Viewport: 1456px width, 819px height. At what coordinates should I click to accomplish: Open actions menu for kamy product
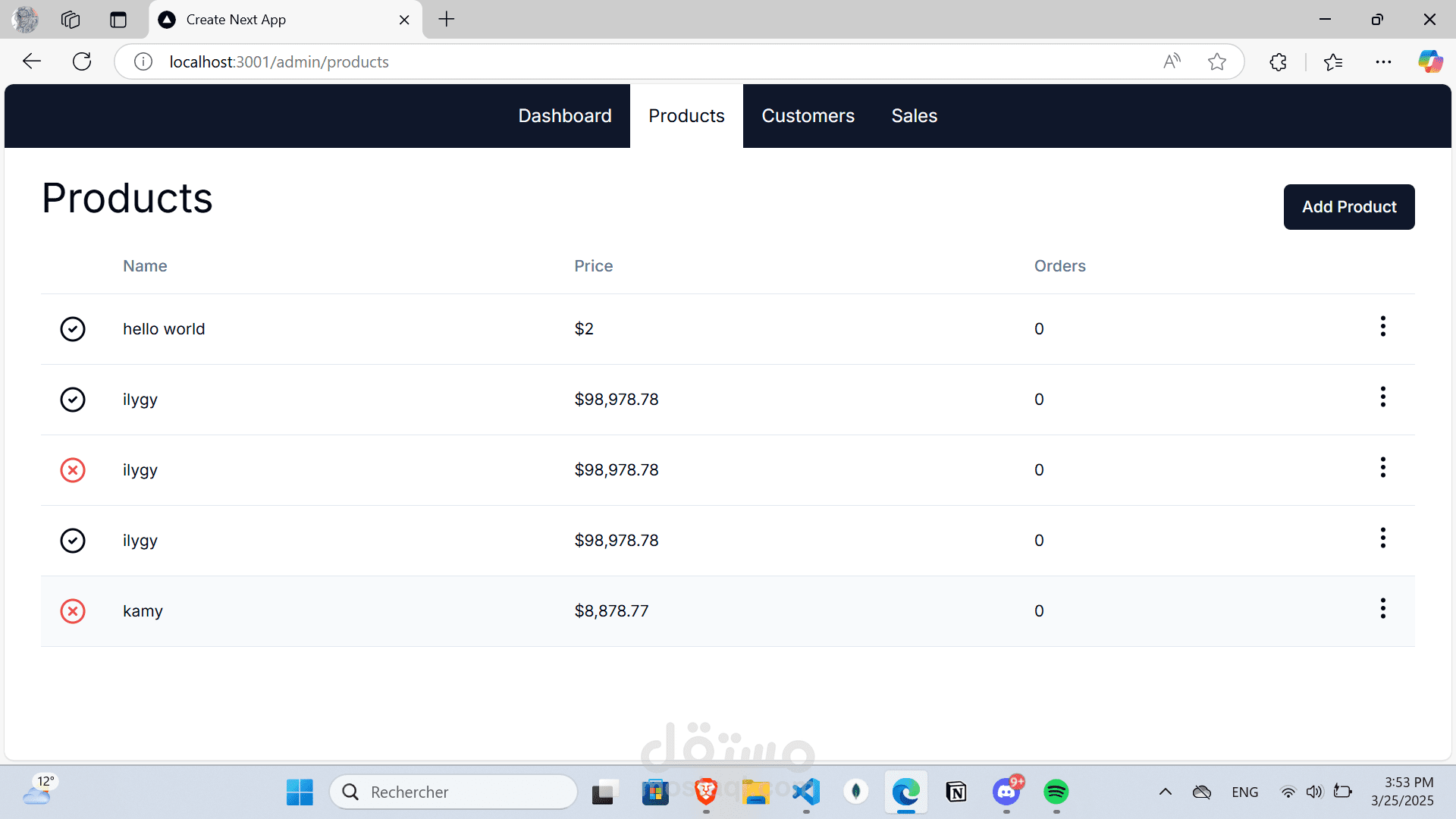(1382, 609)
